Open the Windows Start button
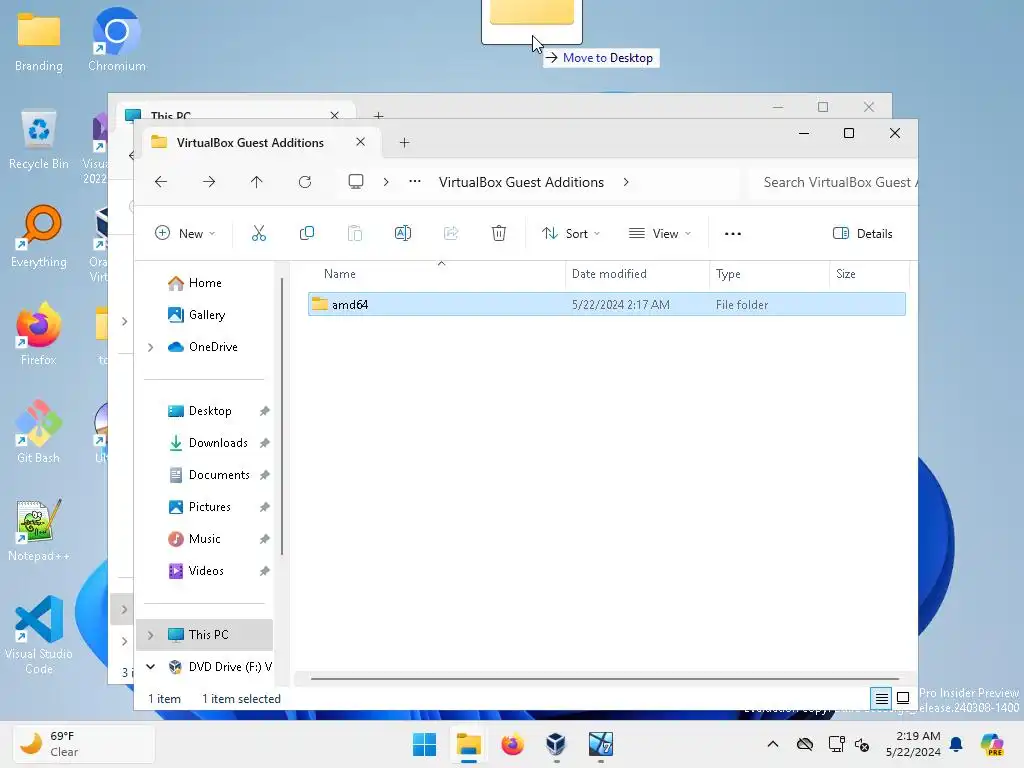The height and width of the screenshot is (768, 1024). pyautogui.click(x=424, y=744)
